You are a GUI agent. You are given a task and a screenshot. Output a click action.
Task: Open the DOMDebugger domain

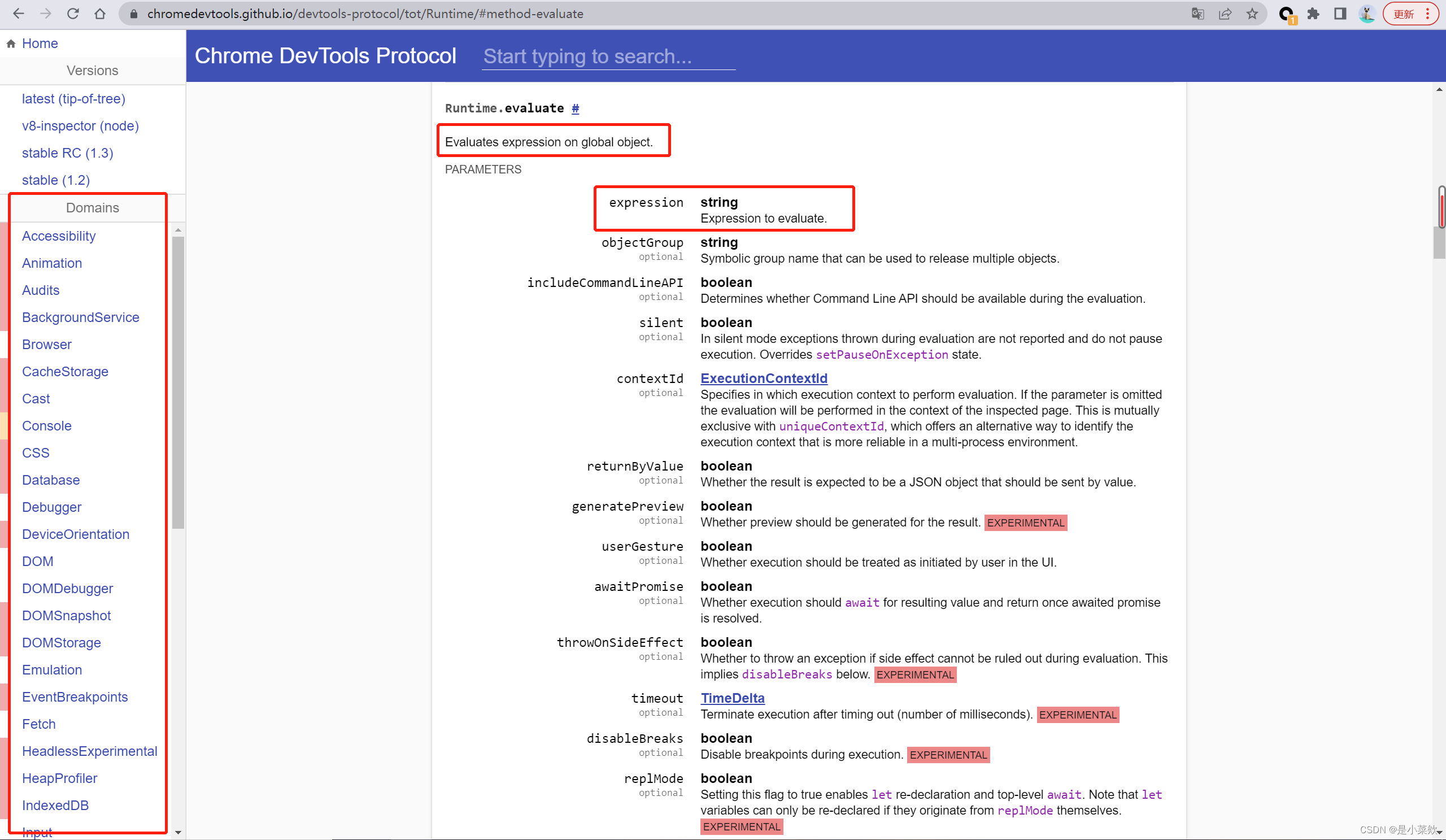[67, 588]
